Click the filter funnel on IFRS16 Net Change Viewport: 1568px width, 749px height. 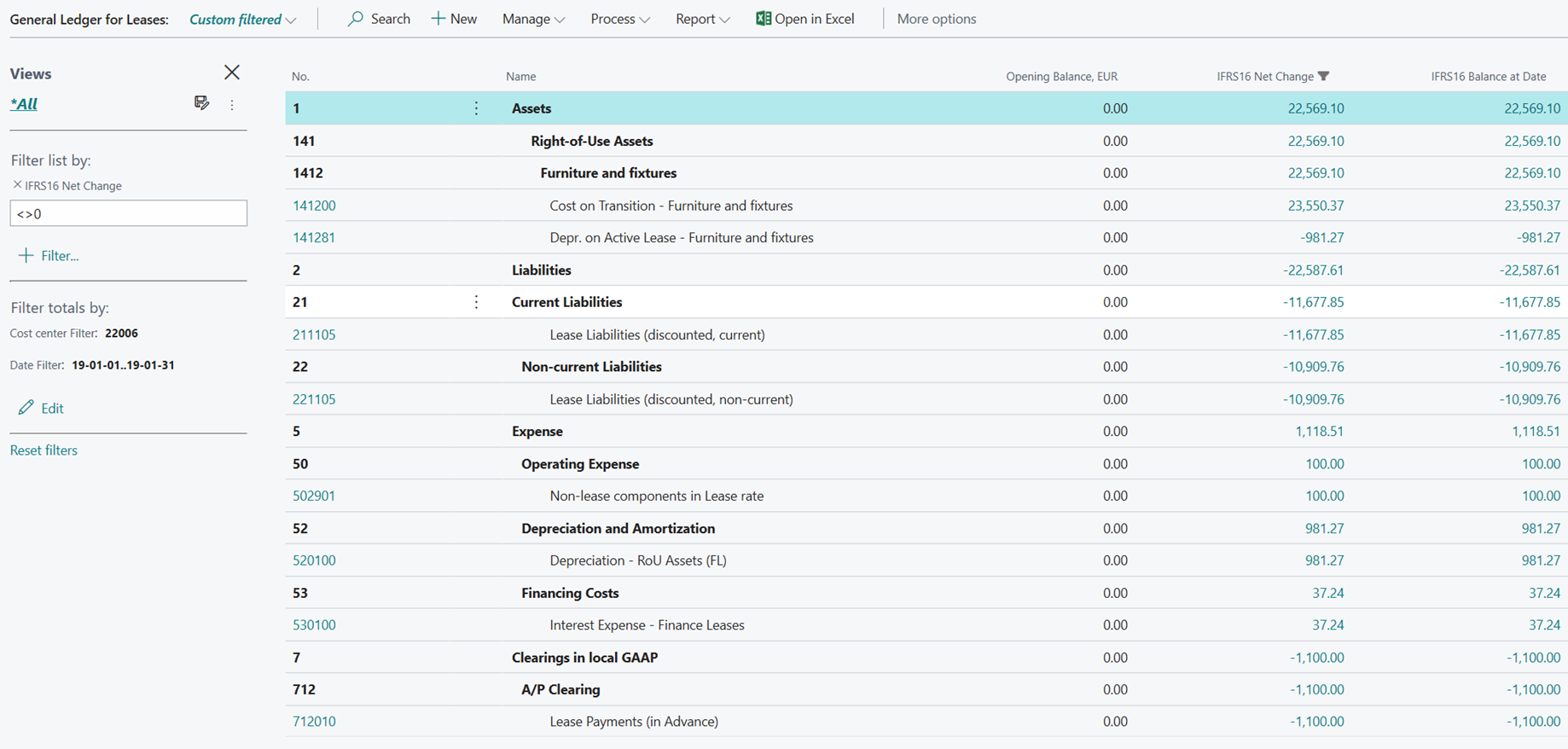point(1323,76)
